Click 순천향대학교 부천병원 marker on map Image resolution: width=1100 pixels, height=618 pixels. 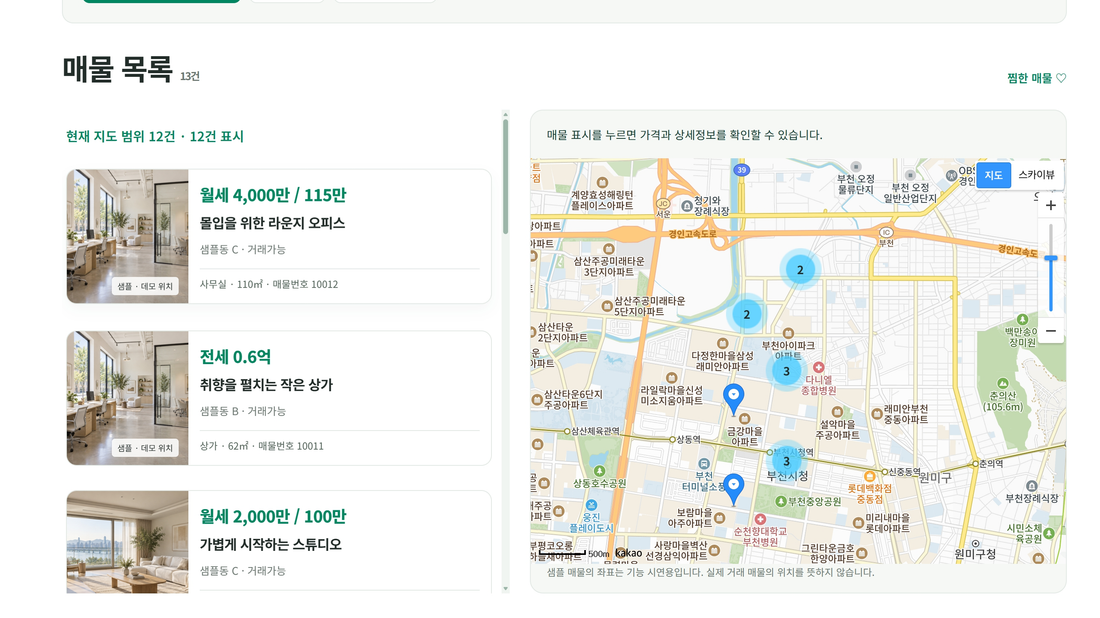pos(760,519)
